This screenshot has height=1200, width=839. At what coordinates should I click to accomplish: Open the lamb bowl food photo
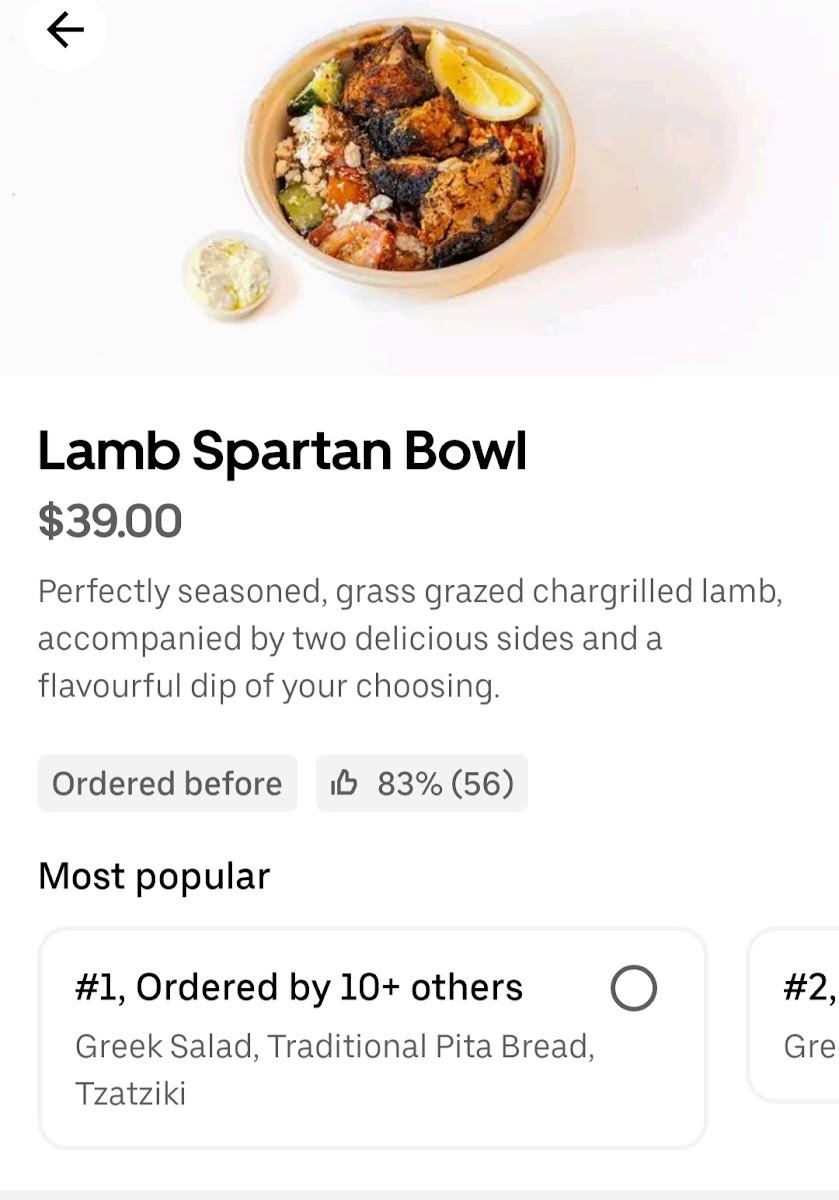(408, 160)
